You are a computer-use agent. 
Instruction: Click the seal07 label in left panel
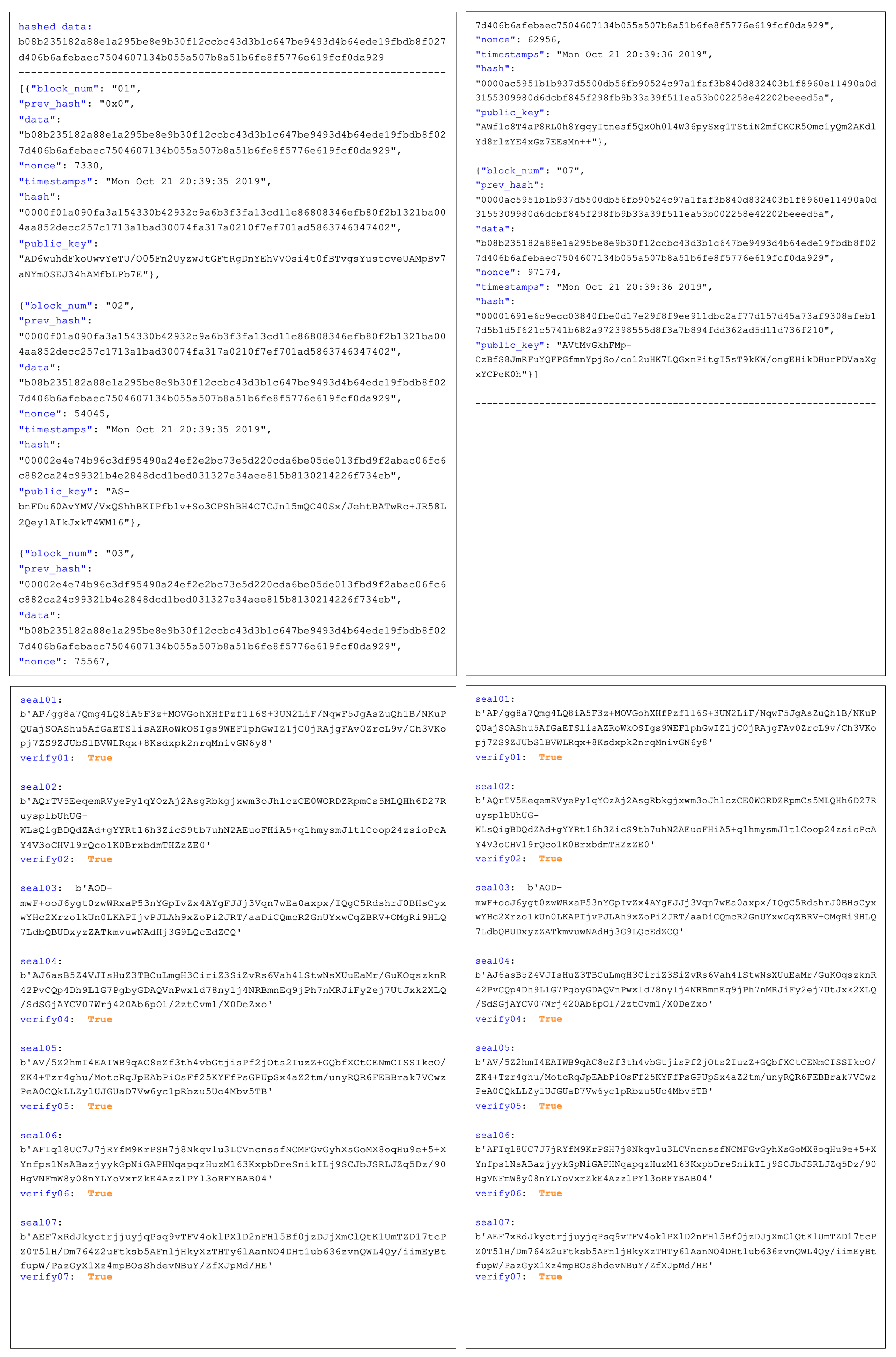click(x=39, y=1223)
